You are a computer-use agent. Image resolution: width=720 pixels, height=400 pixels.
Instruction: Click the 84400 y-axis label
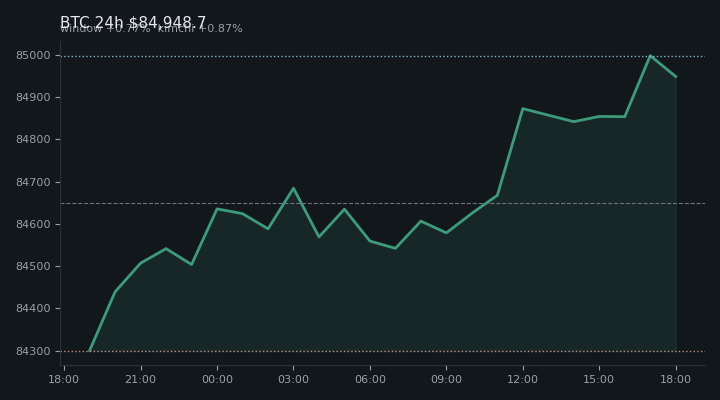(33, 309)
